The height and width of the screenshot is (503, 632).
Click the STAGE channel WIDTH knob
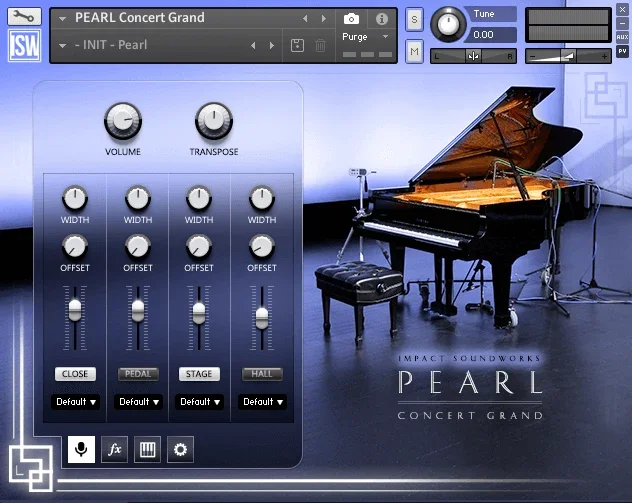pos(199,198)
